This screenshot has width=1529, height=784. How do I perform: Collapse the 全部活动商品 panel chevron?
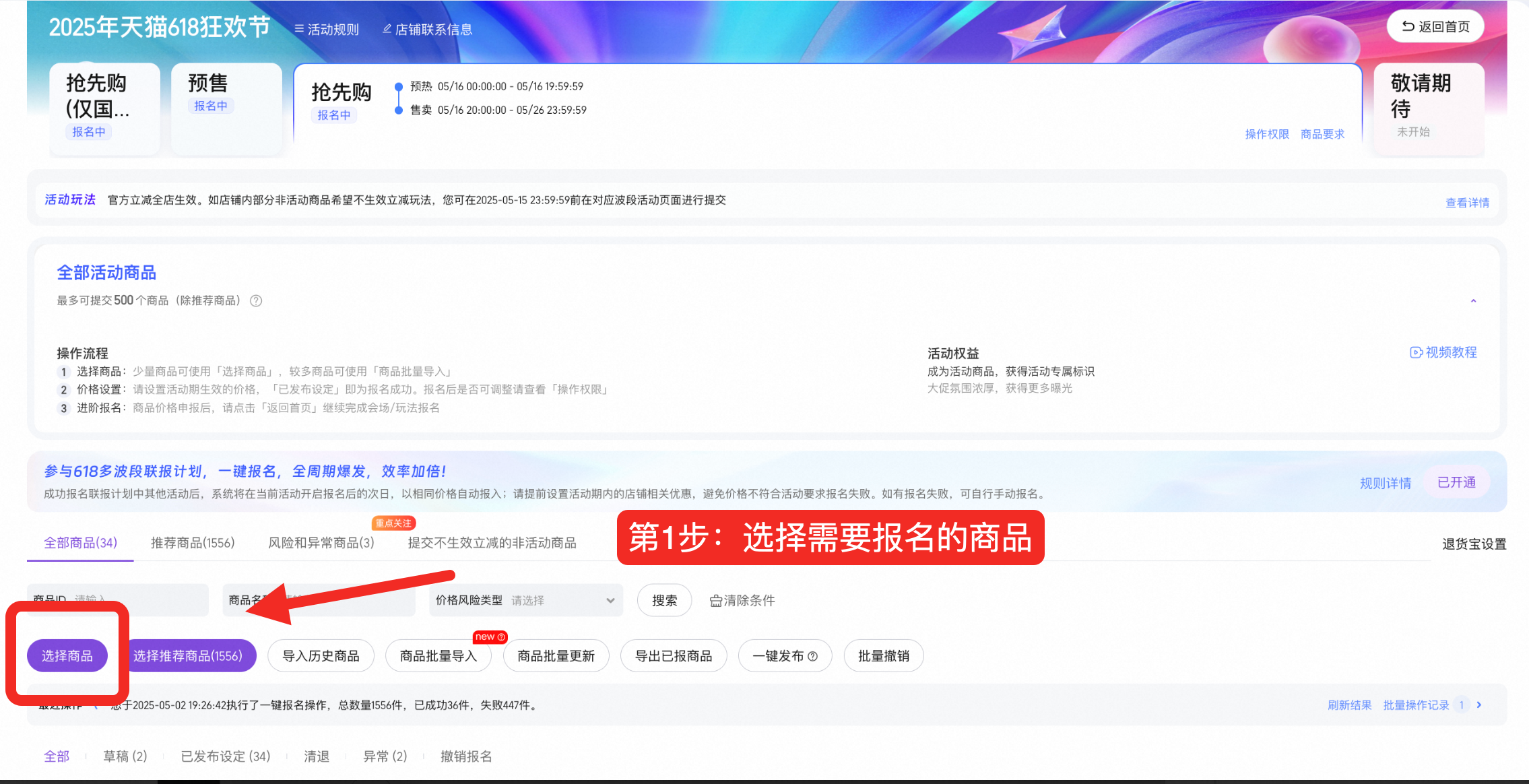pos(1474,301)
